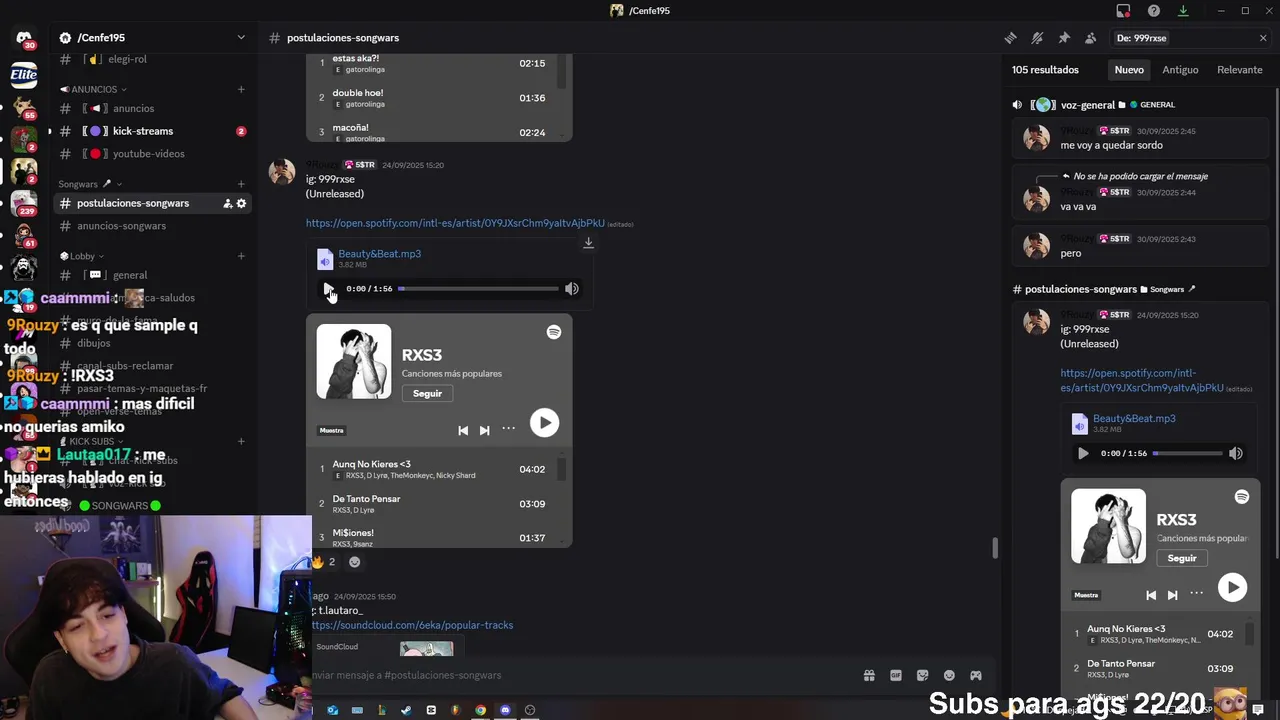Screen dimensions: 1280x720
Task: Play Beauty&Beat.mp3 in chat
Action: point(328,289)
